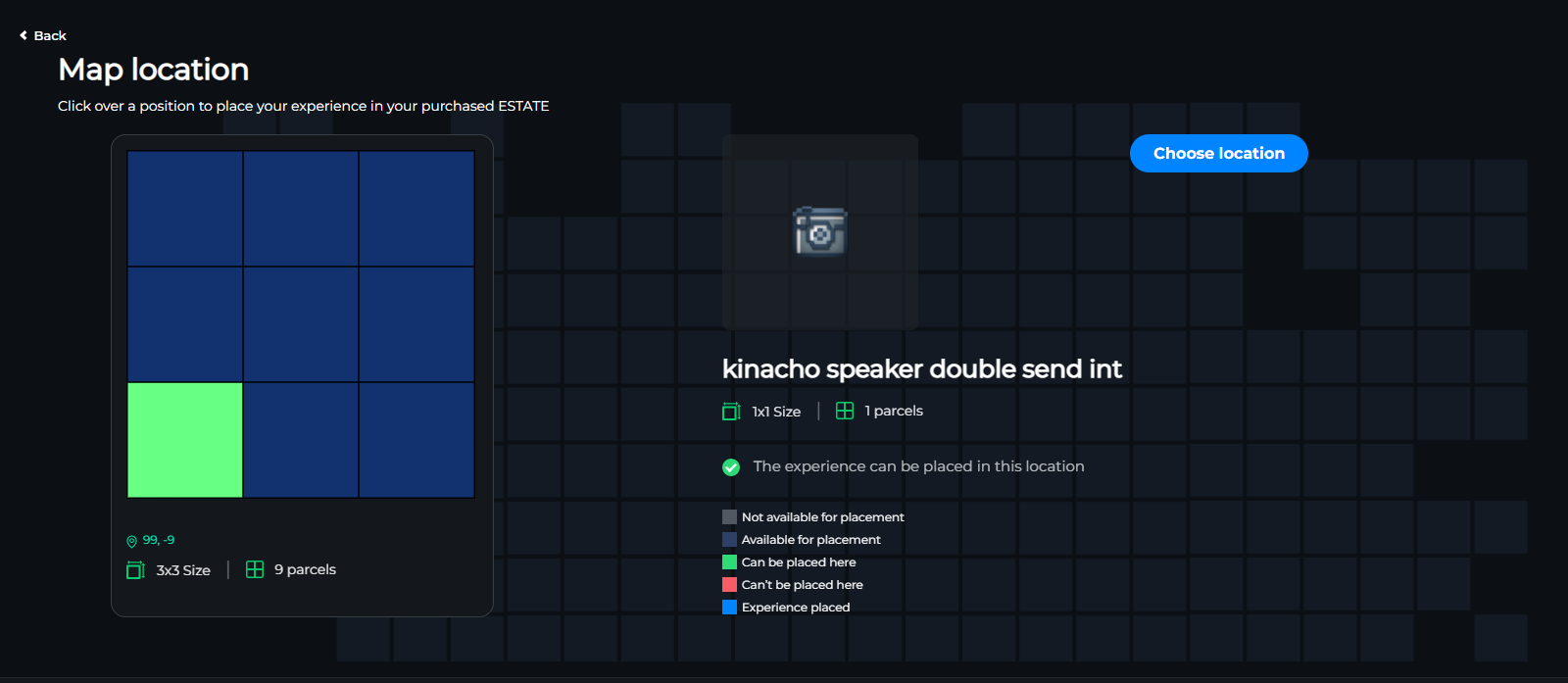Click the Back arrow icon
The image size is (1568, 683).
coord(24,35)
